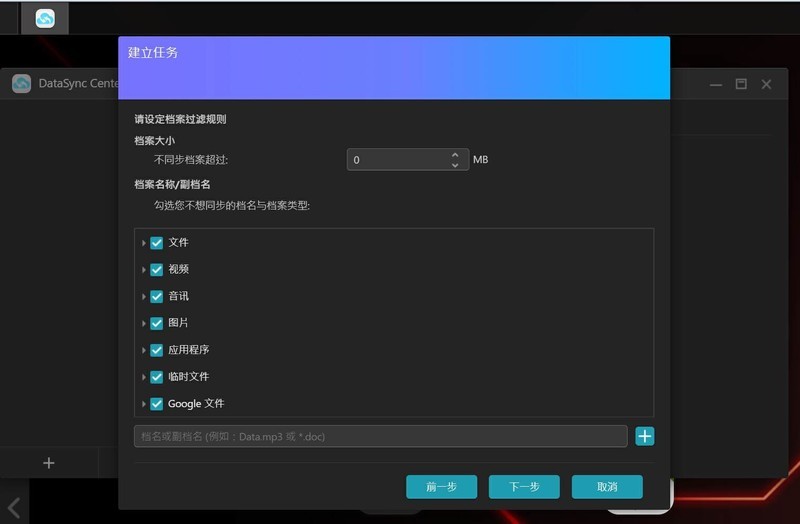This screenshot has width=800, height=524.
Task: Uncheck the Google 文件 checkbox
Action: click(x=157, y=404)
